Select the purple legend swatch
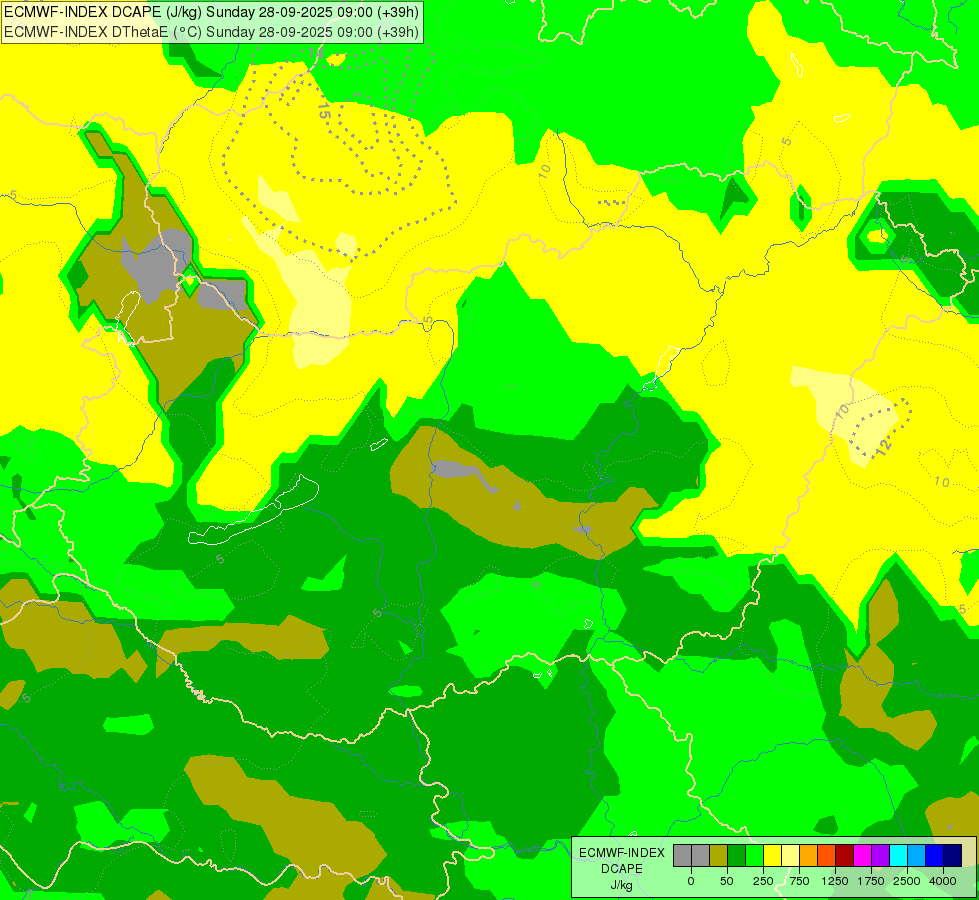Viewport: 979px width, 900px height. [x=880, y=856]
